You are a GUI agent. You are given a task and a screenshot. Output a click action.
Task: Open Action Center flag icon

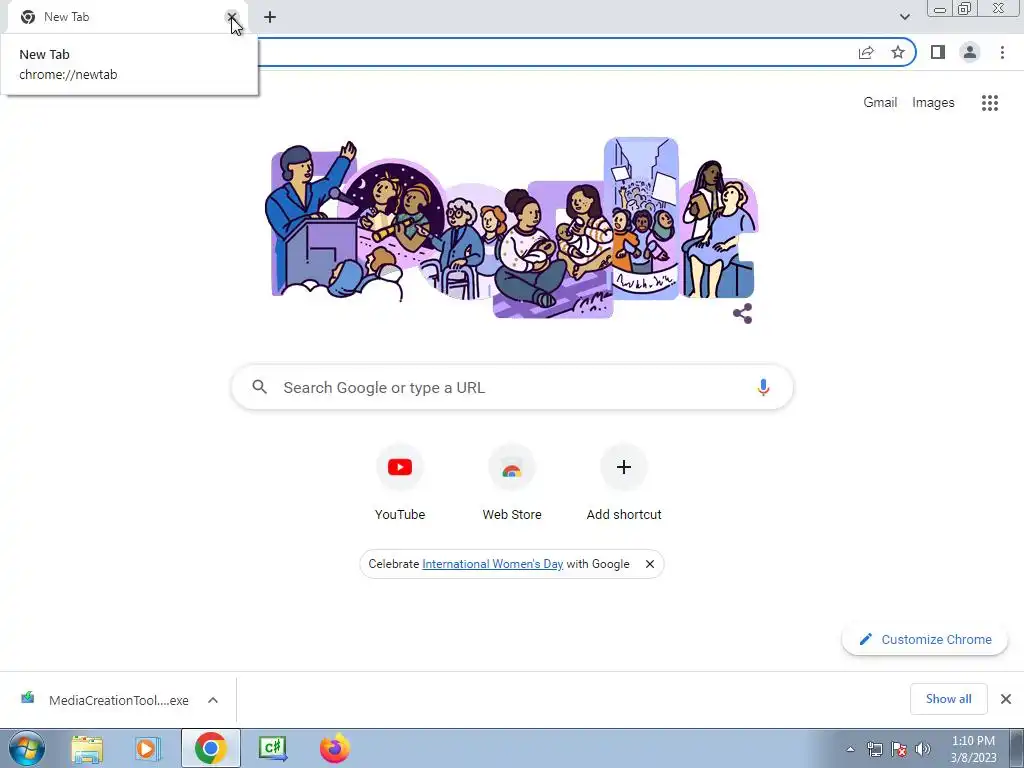(x=899, y=749)
